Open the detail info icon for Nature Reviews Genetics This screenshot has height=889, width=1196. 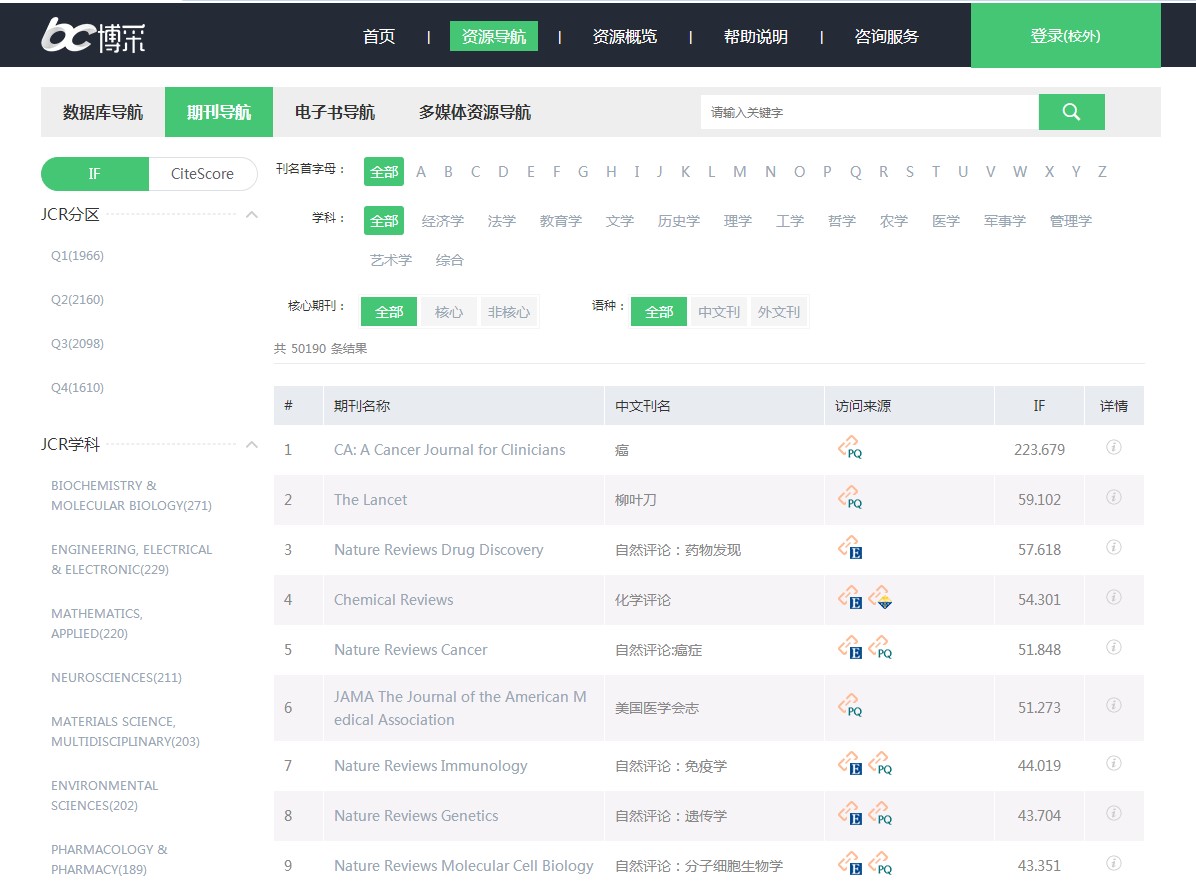click(x=1113, y=814)
